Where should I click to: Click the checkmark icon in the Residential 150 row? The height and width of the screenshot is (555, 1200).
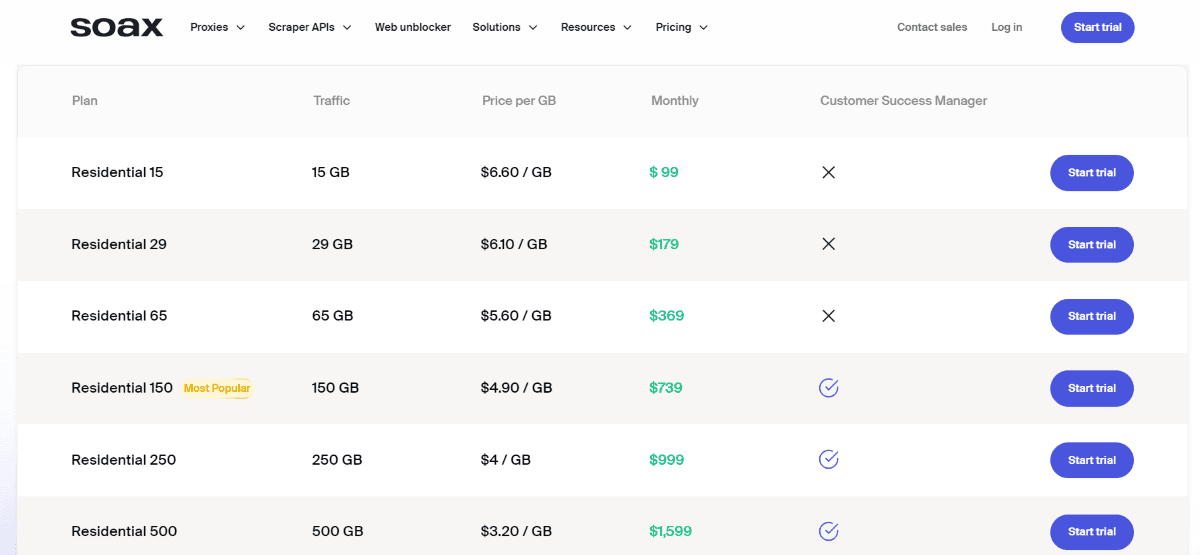click(x=828, y=388)
